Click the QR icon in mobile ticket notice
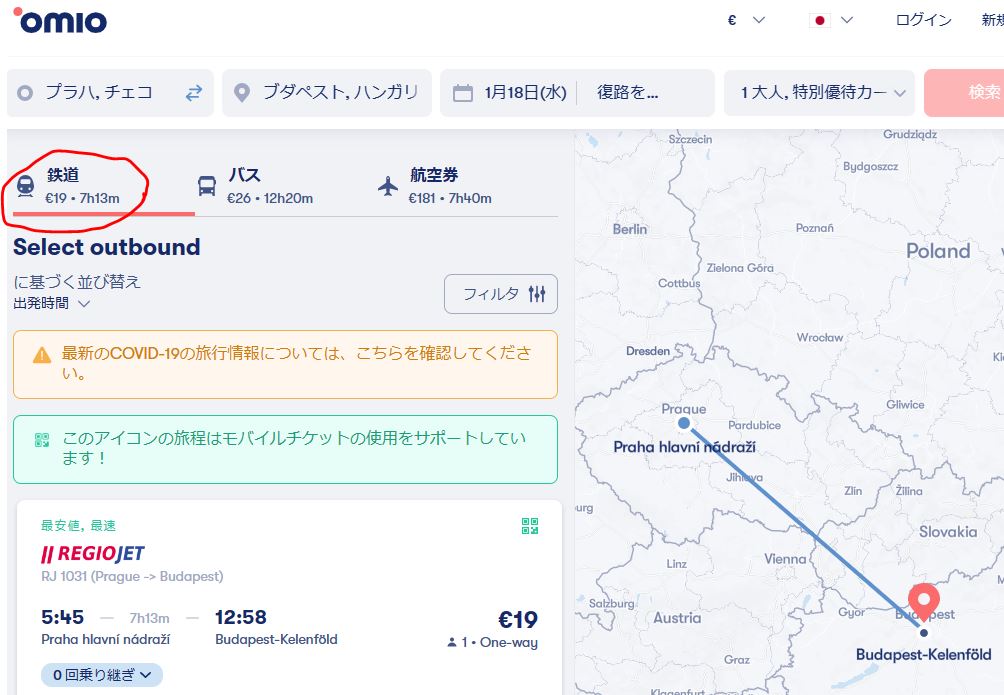1004x695 pixels. click(42, 440)
